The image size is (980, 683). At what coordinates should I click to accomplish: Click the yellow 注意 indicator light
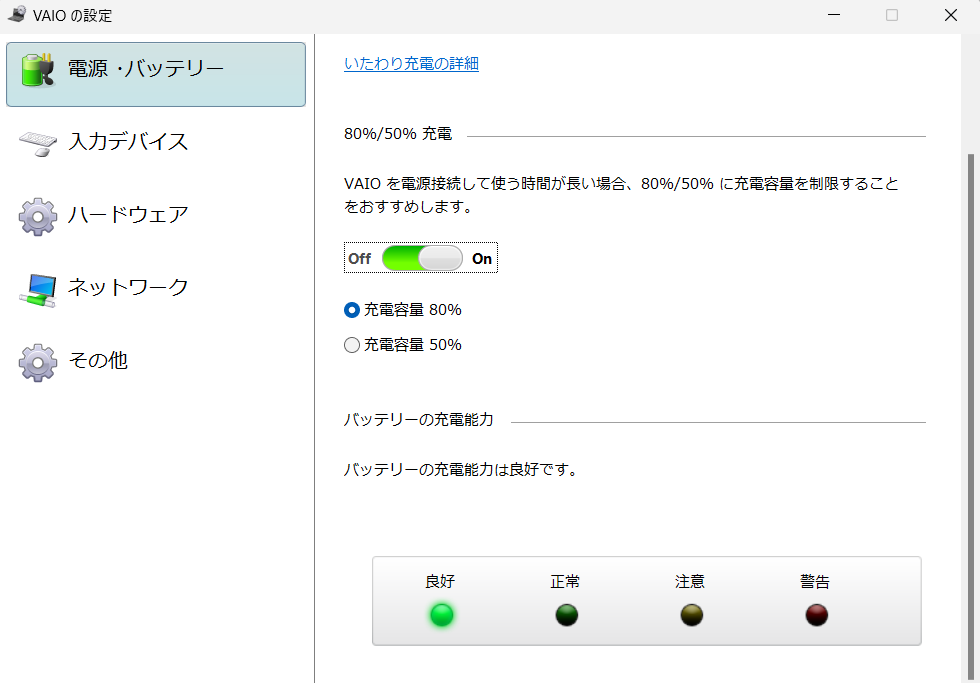[x=692, y=615]
